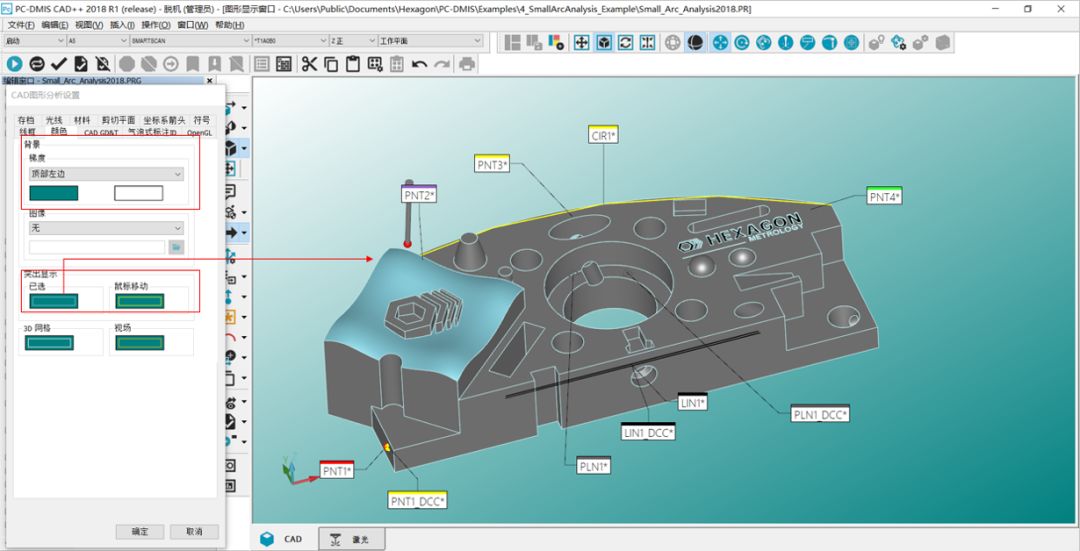
Task: Open the 编辑(E) menu
Action: pos(54,25)
